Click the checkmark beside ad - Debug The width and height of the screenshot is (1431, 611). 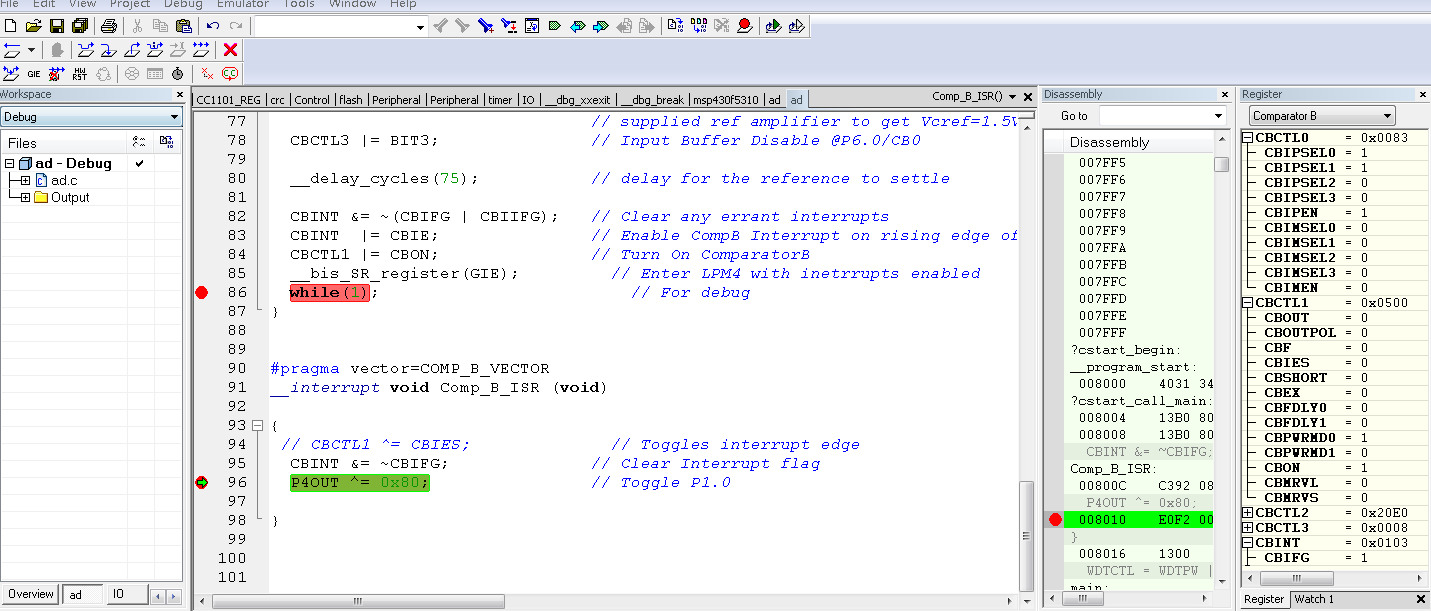pyautogui.click(x=140, y=163)
